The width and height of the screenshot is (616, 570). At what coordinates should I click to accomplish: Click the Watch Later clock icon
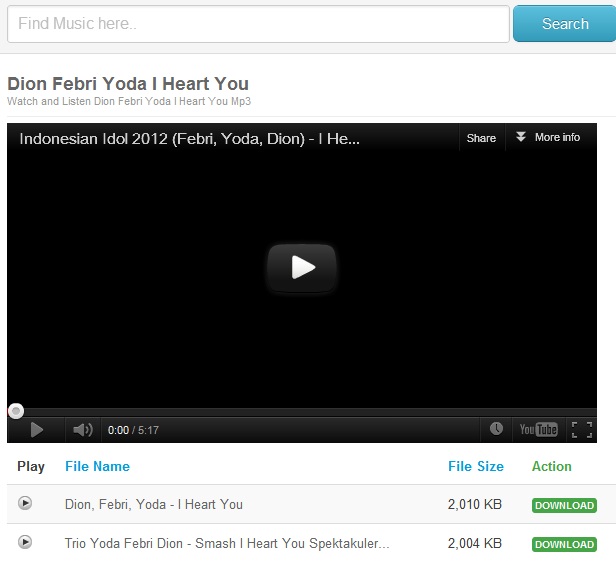pos(496,429)
